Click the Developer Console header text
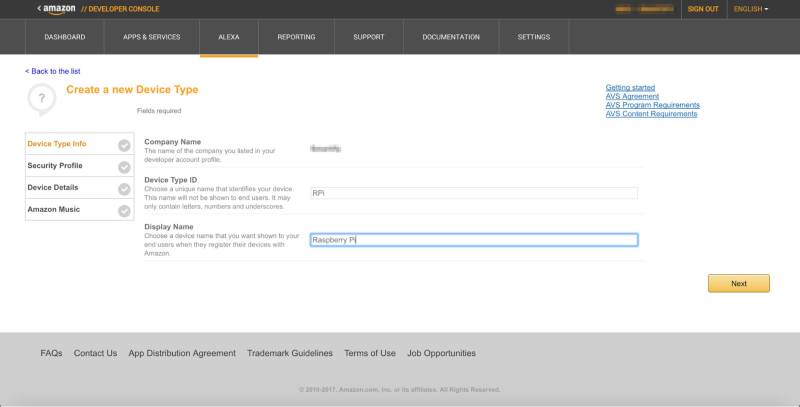The width and height of the screenshot is (800, 407). click(x=120, y=9)
